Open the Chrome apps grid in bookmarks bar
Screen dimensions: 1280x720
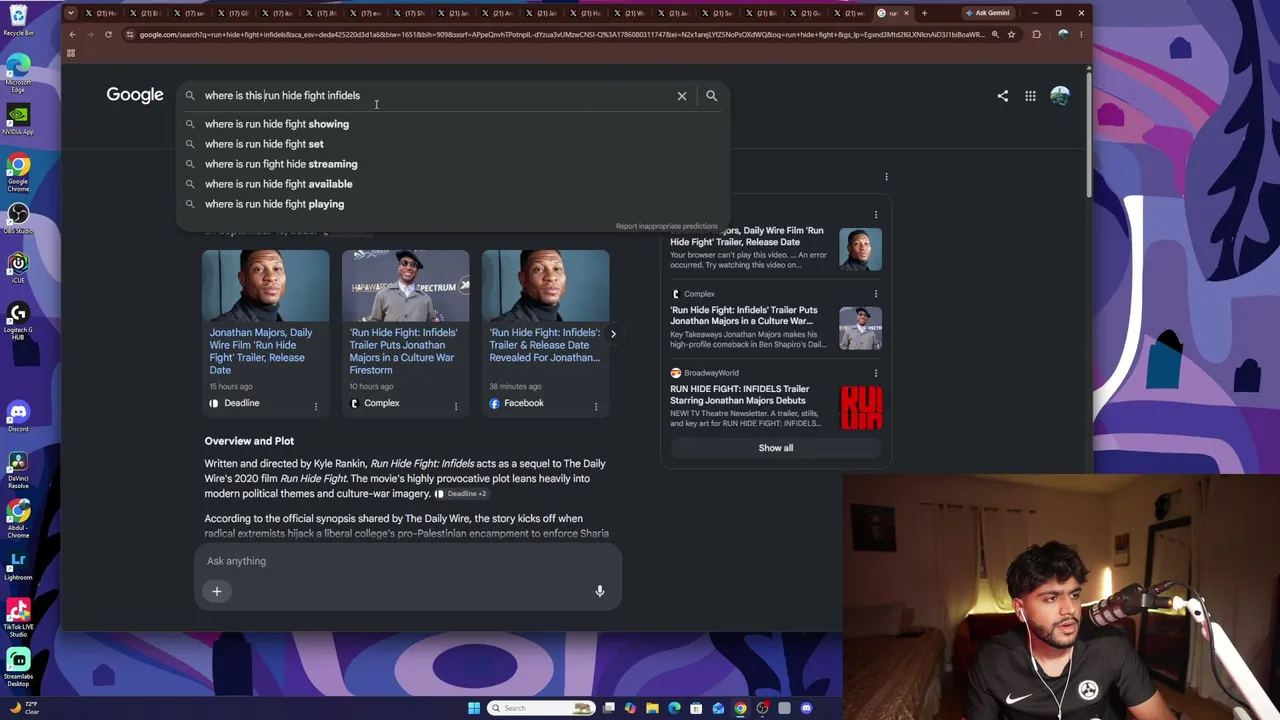71,53
